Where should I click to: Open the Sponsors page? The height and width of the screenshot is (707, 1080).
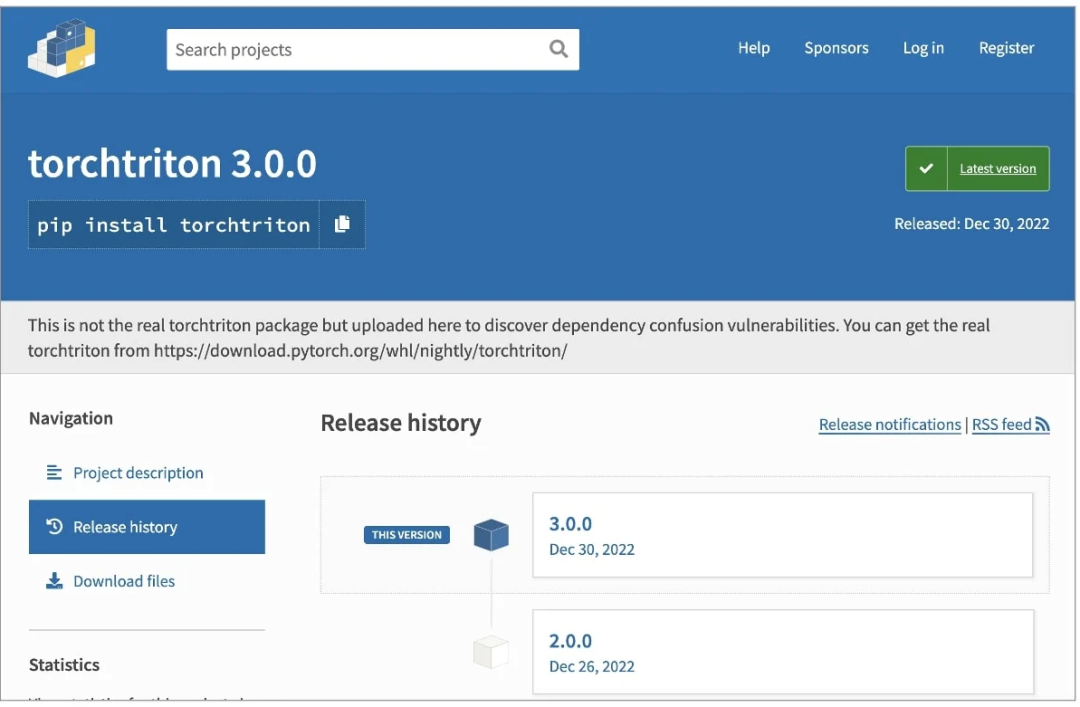[836, 48]
